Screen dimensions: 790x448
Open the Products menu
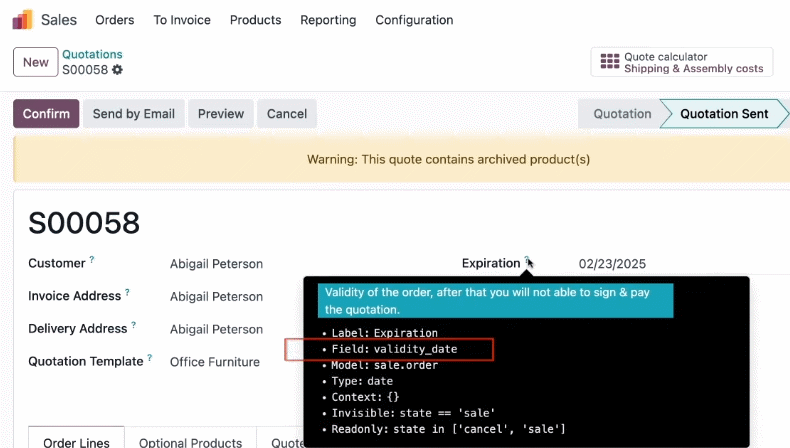click(255, 20)
